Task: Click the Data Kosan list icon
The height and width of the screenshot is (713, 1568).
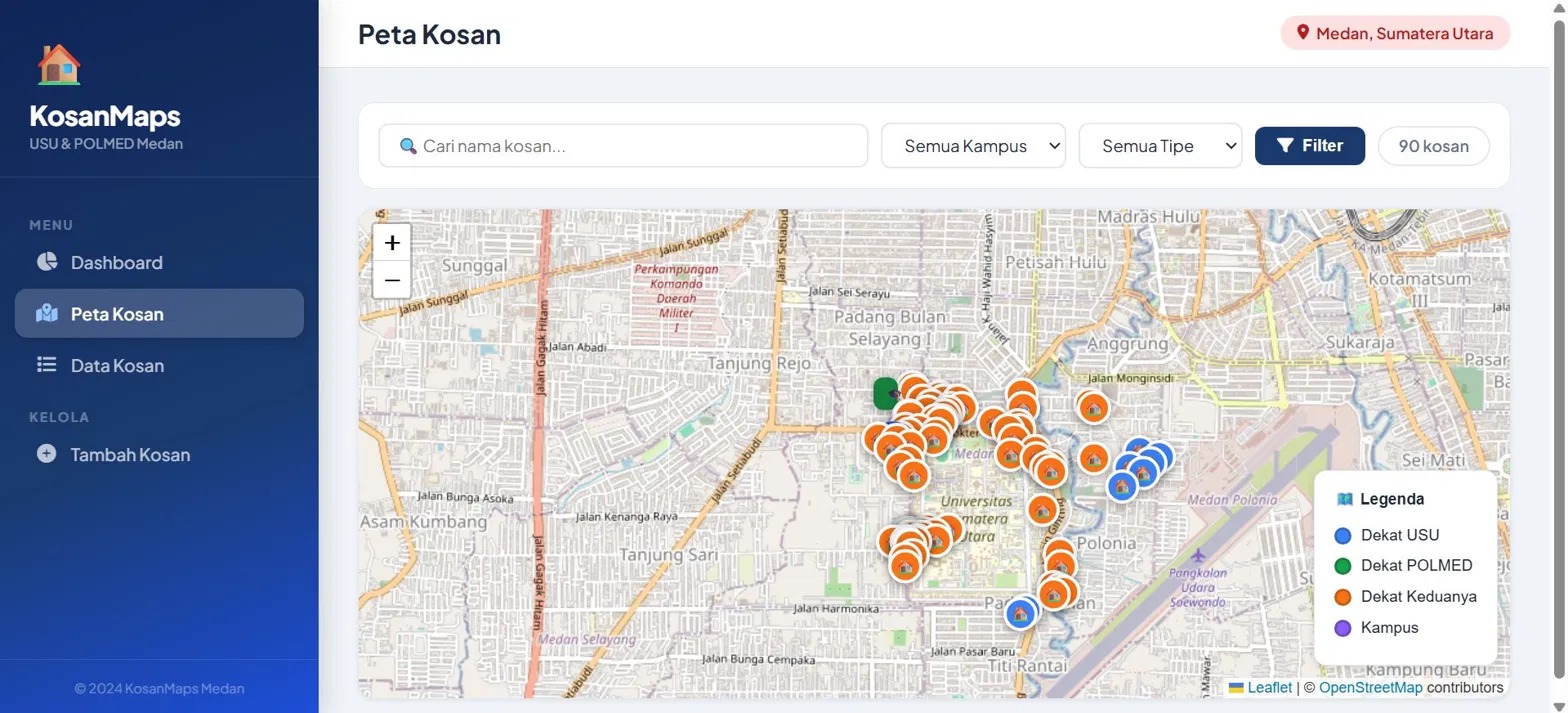Action: pos(46,365)
